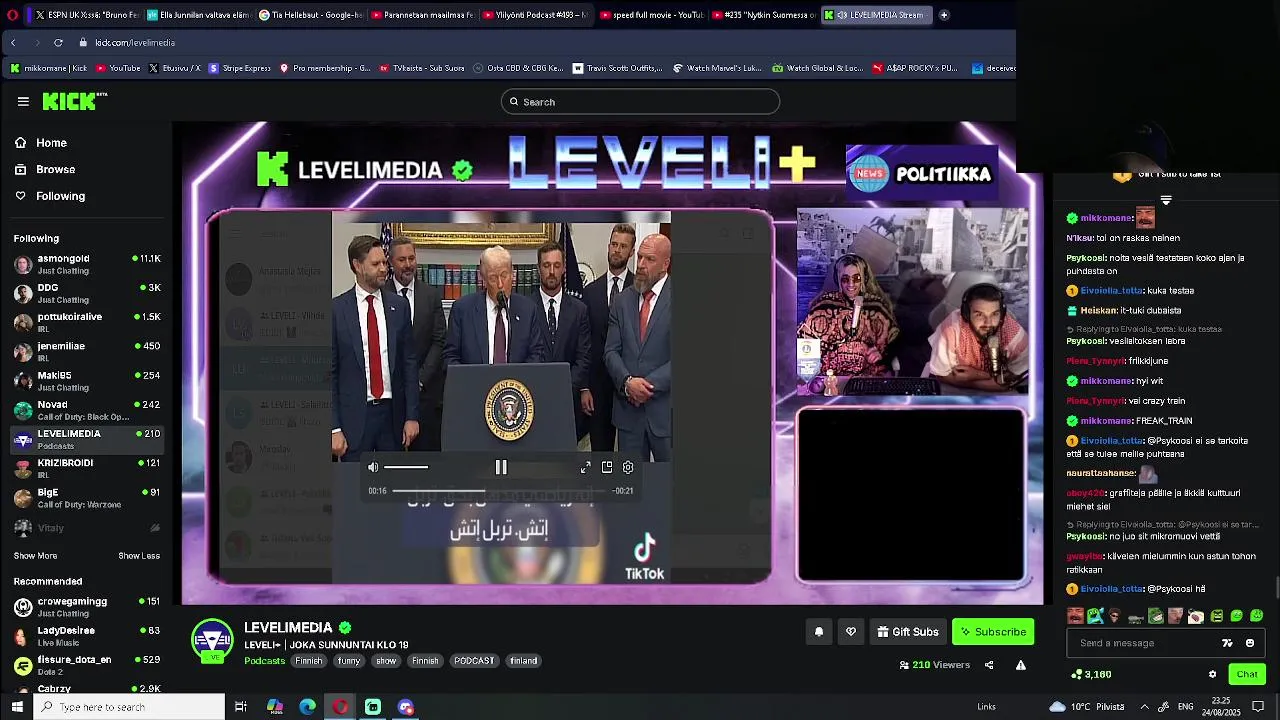Seek in the video progress bar
Screen dimensions: 1280x720
click(500, 491)
